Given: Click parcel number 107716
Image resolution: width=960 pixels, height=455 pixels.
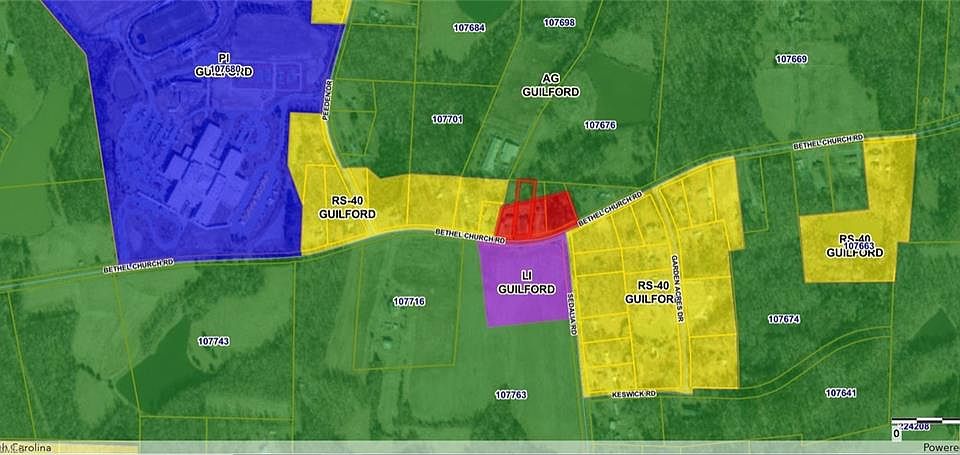Looking at the screenshot, I should tap(409, 301).
